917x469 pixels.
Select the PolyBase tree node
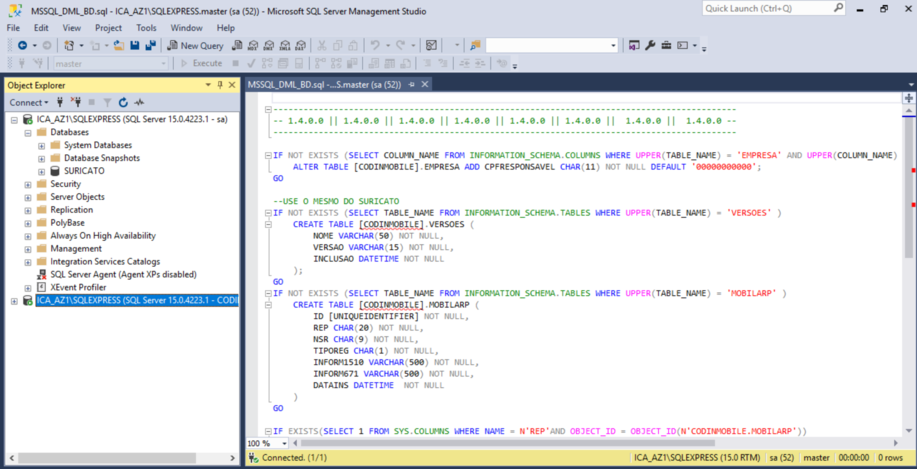tap(67, 223)
